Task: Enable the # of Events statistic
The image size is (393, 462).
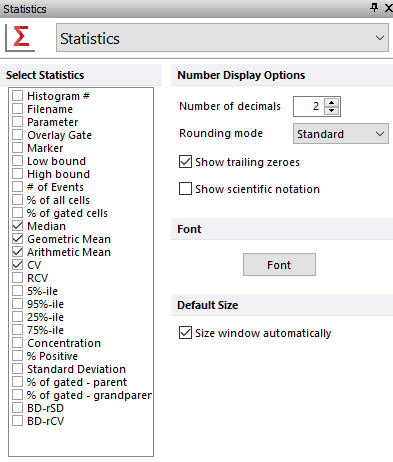Action: 17,187
